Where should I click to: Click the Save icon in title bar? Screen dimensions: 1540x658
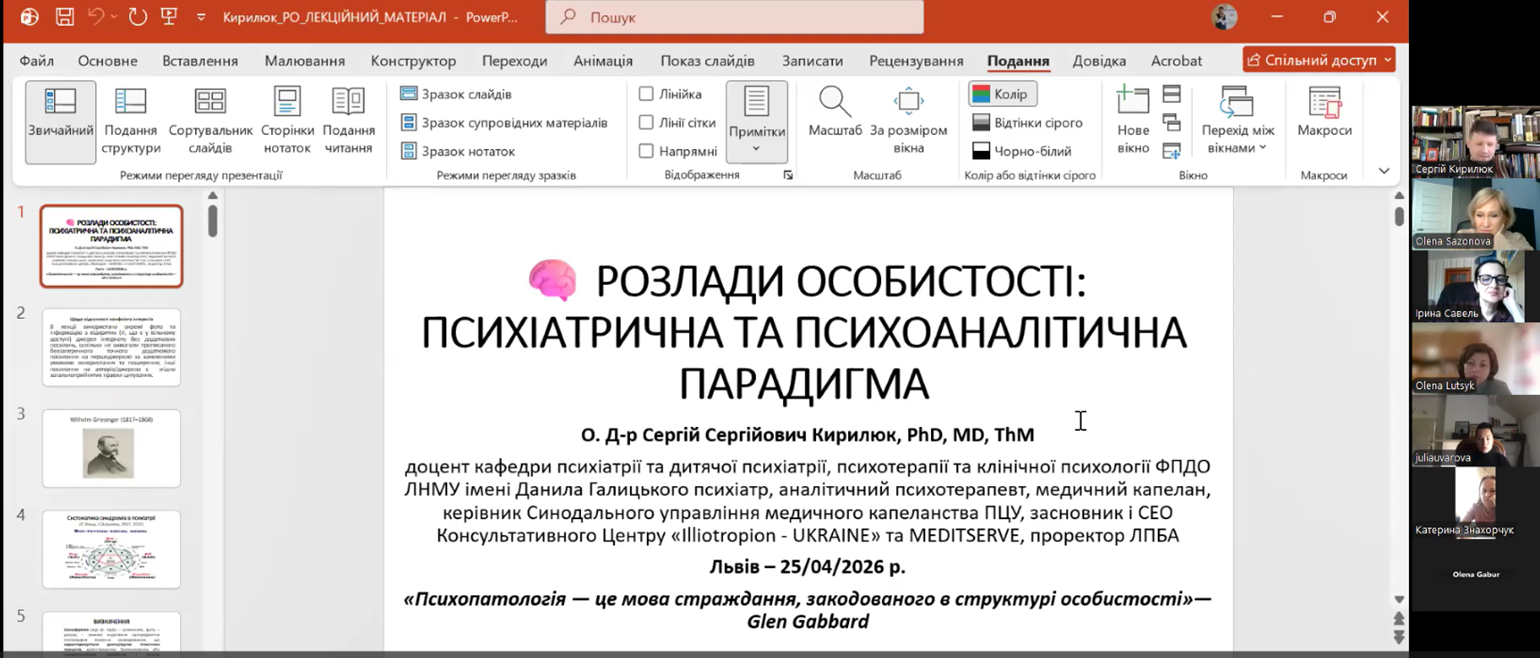coord(64,17)
